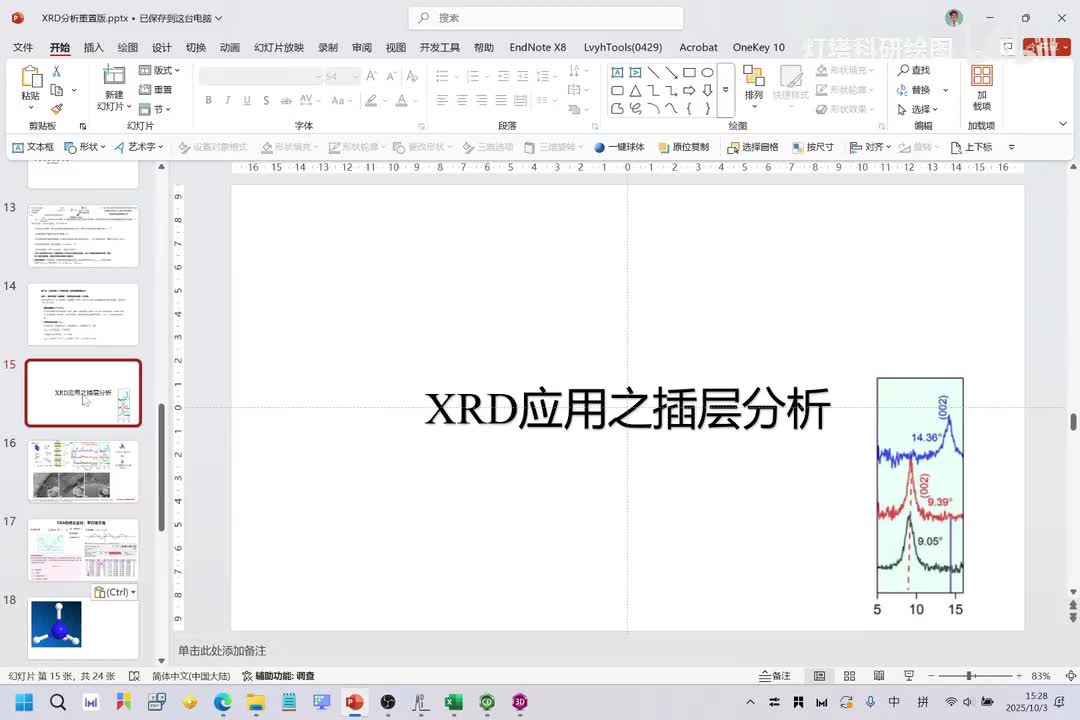Expand the shapes gallery more arrow
Image resolution: width=1080 pixels, height=720 pixels.
click(725, 90)
